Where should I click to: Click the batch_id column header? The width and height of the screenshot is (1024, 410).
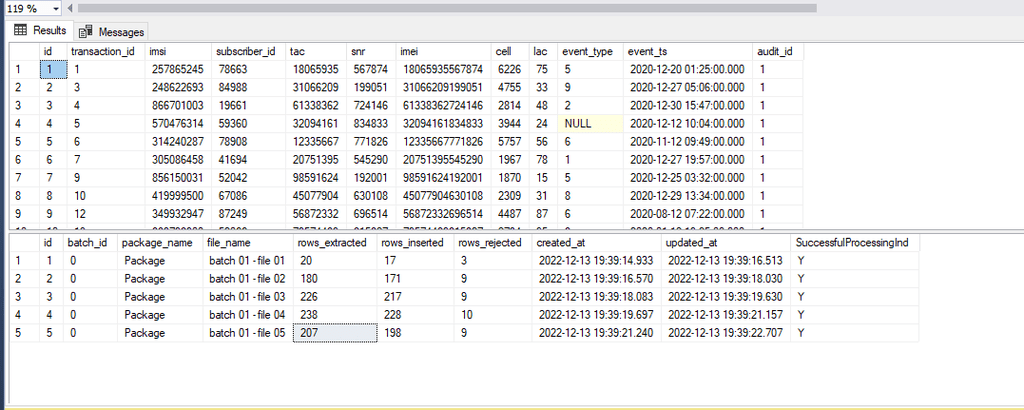tap(91, 243)
